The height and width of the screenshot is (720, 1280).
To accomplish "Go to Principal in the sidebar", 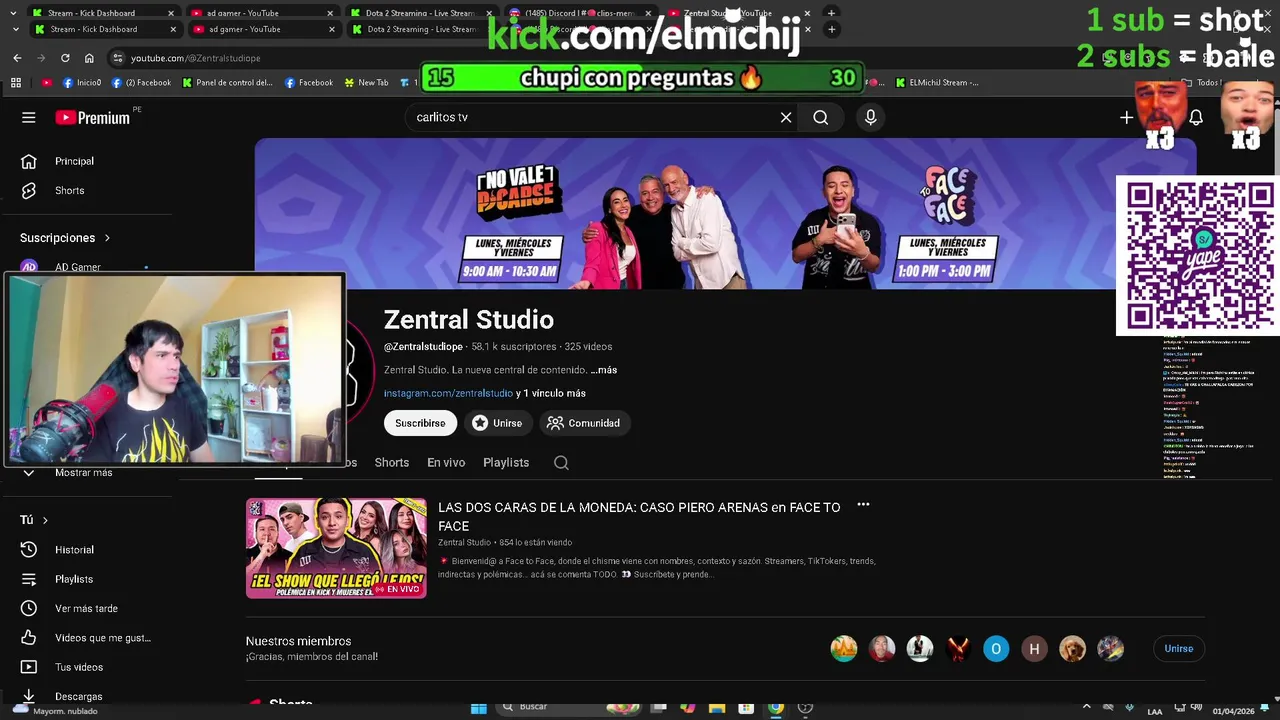I will coord(74,161).
